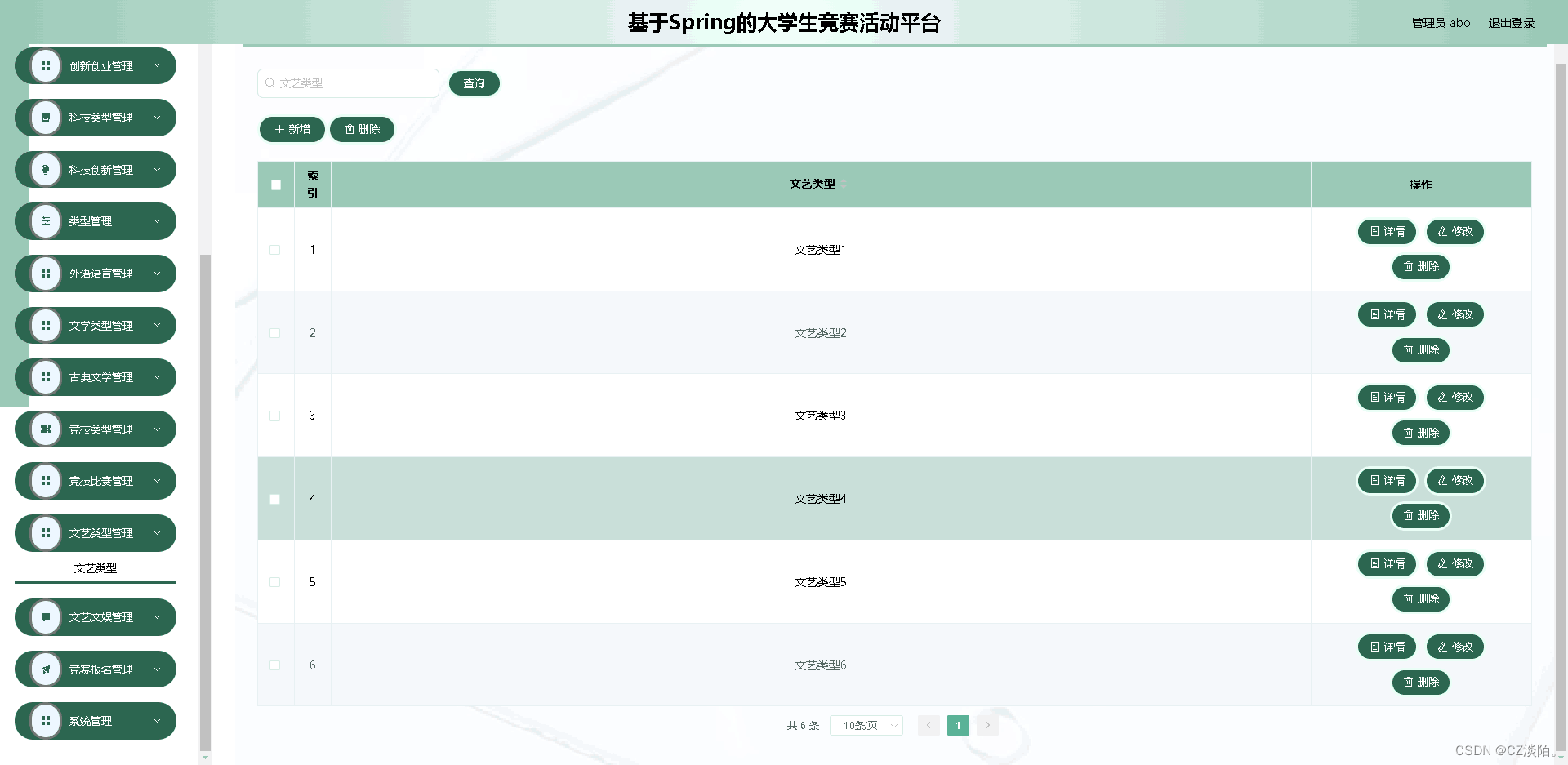Viewport: 1568px width, 765px height.
Task: Click 删除 for 文艺类型6
Action: point(1421,683)
